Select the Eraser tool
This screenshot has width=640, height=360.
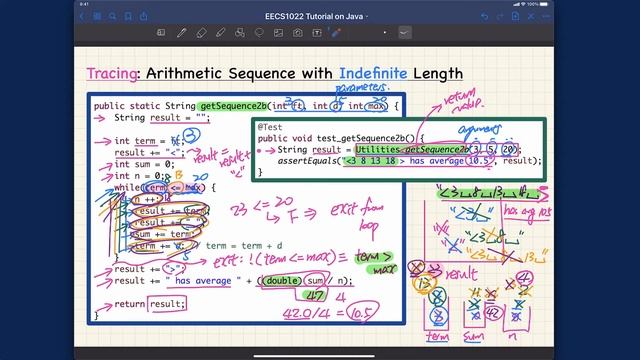coord(201,33)
